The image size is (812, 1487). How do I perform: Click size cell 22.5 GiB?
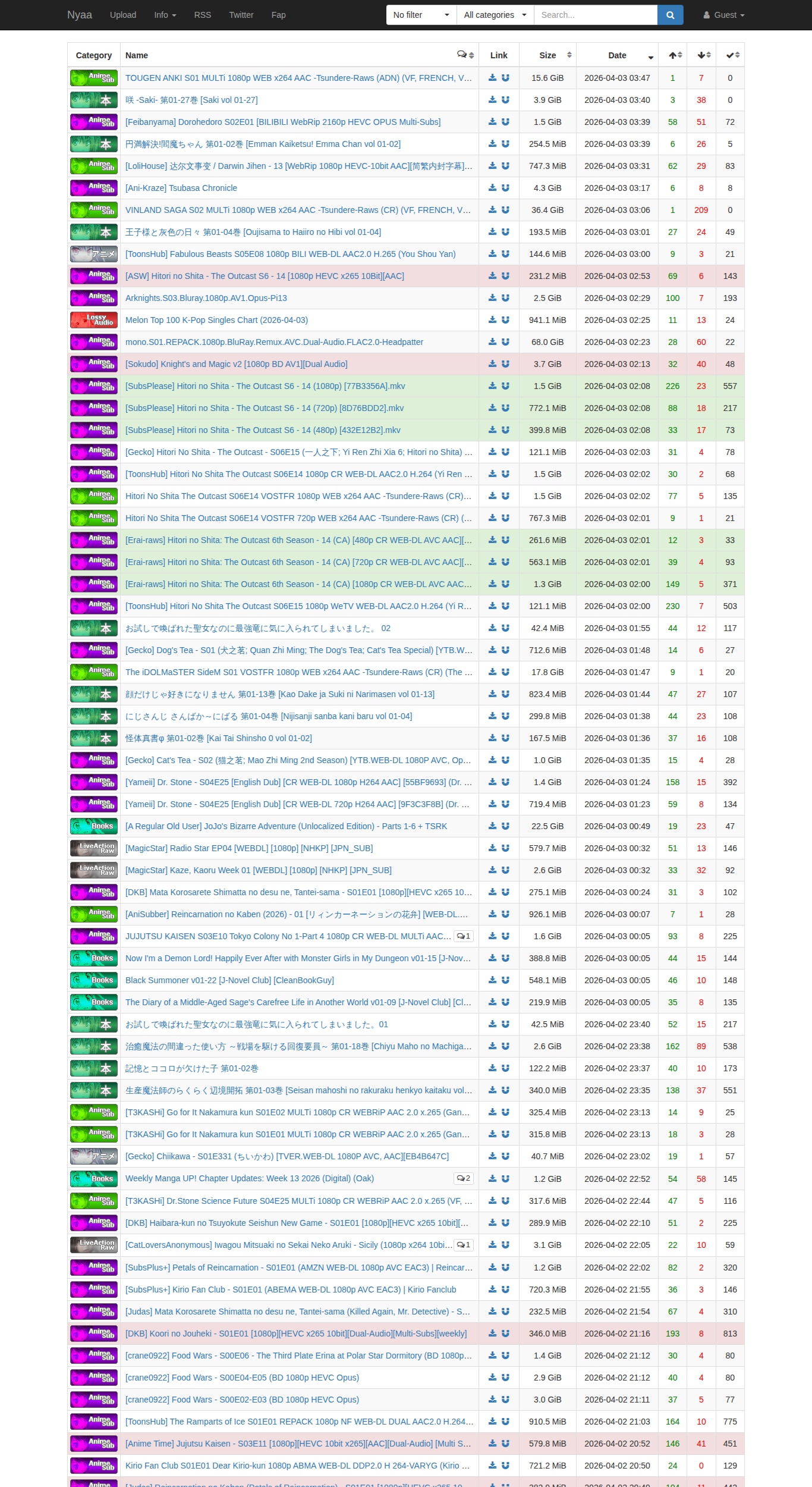point(547,826)
